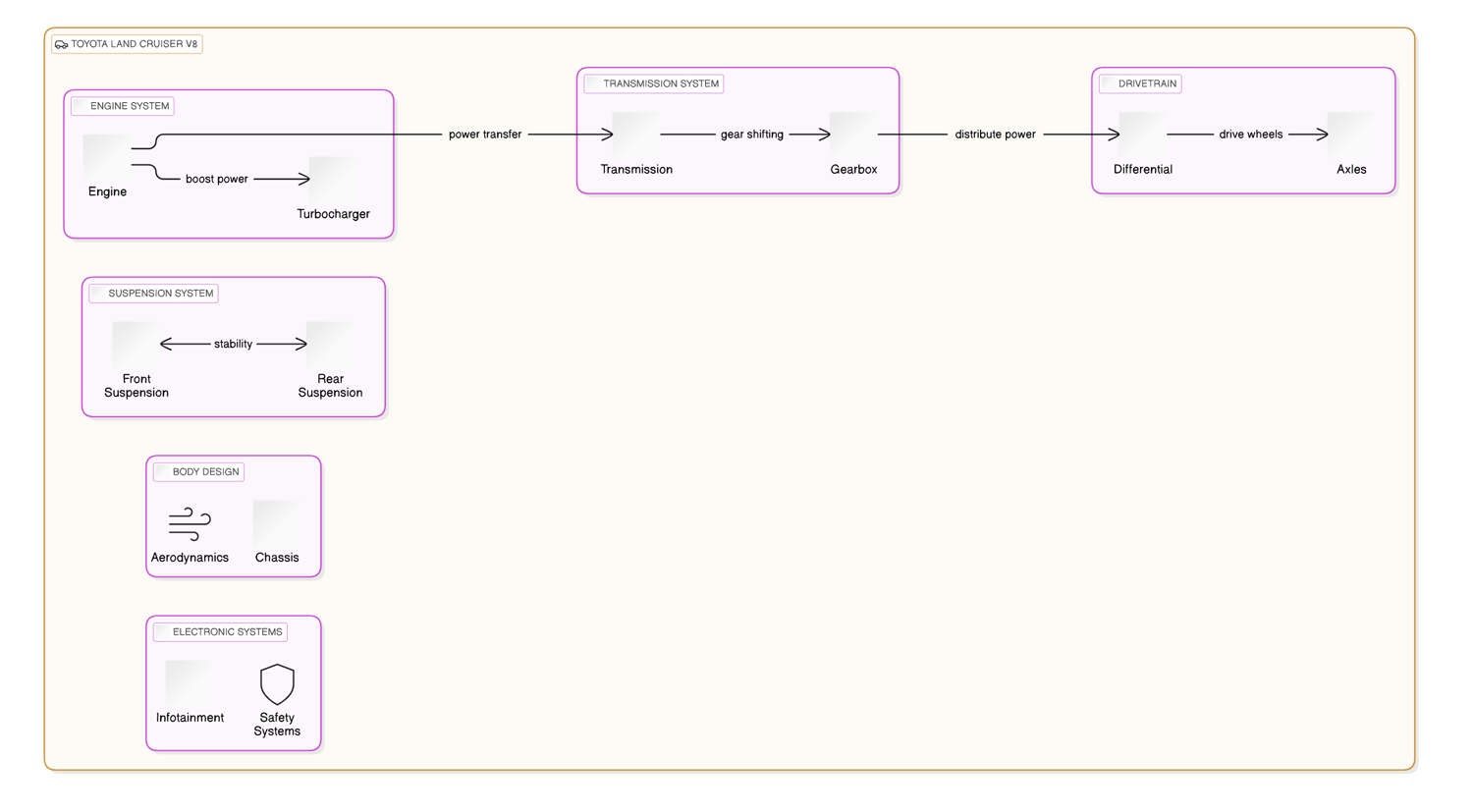The height and width of the screenshot is (812, 1473).
Task: Click the Aerodynamics wind icon
Action: pos(190,524)
